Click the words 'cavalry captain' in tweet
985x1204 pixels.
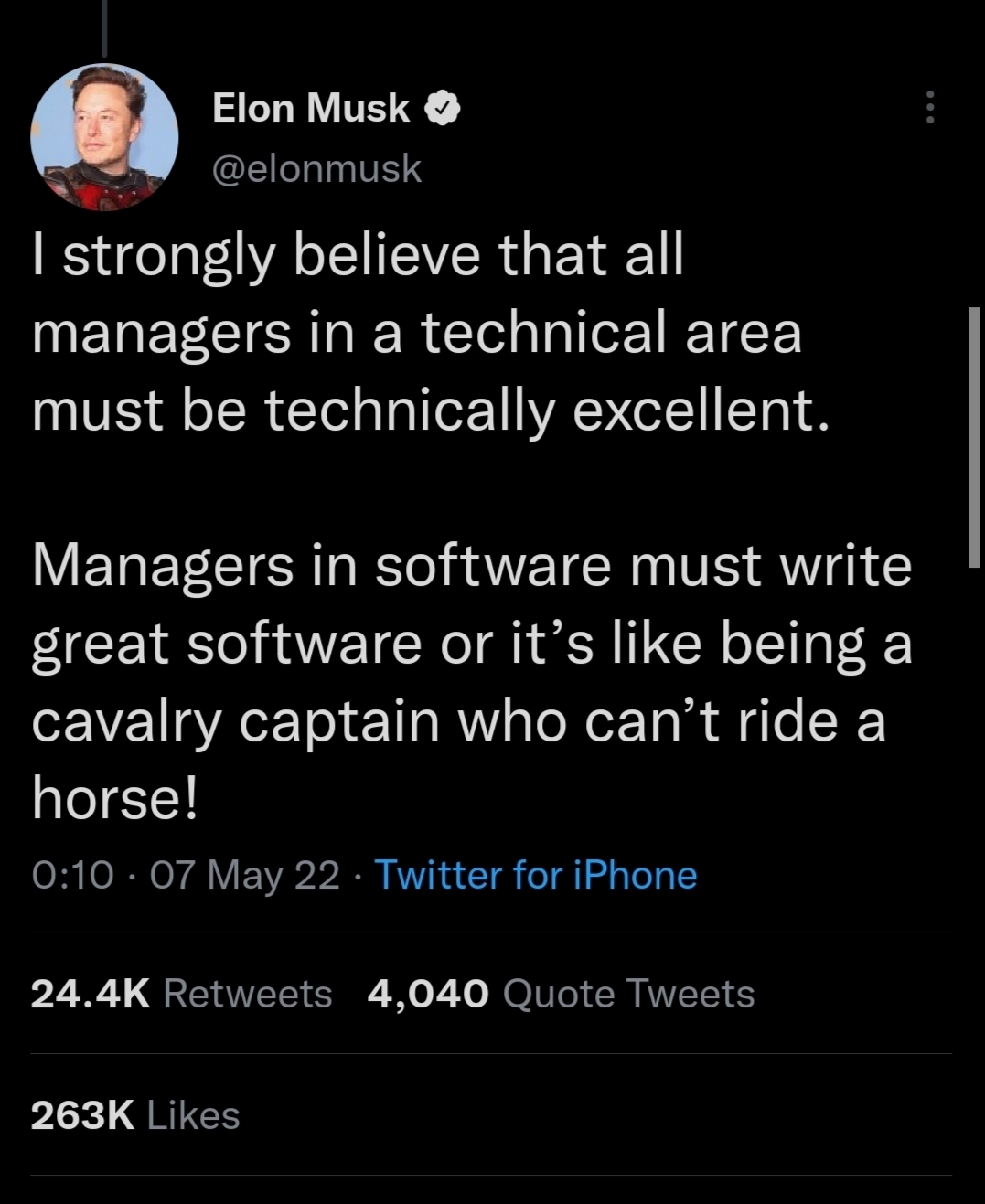(236, 721)
